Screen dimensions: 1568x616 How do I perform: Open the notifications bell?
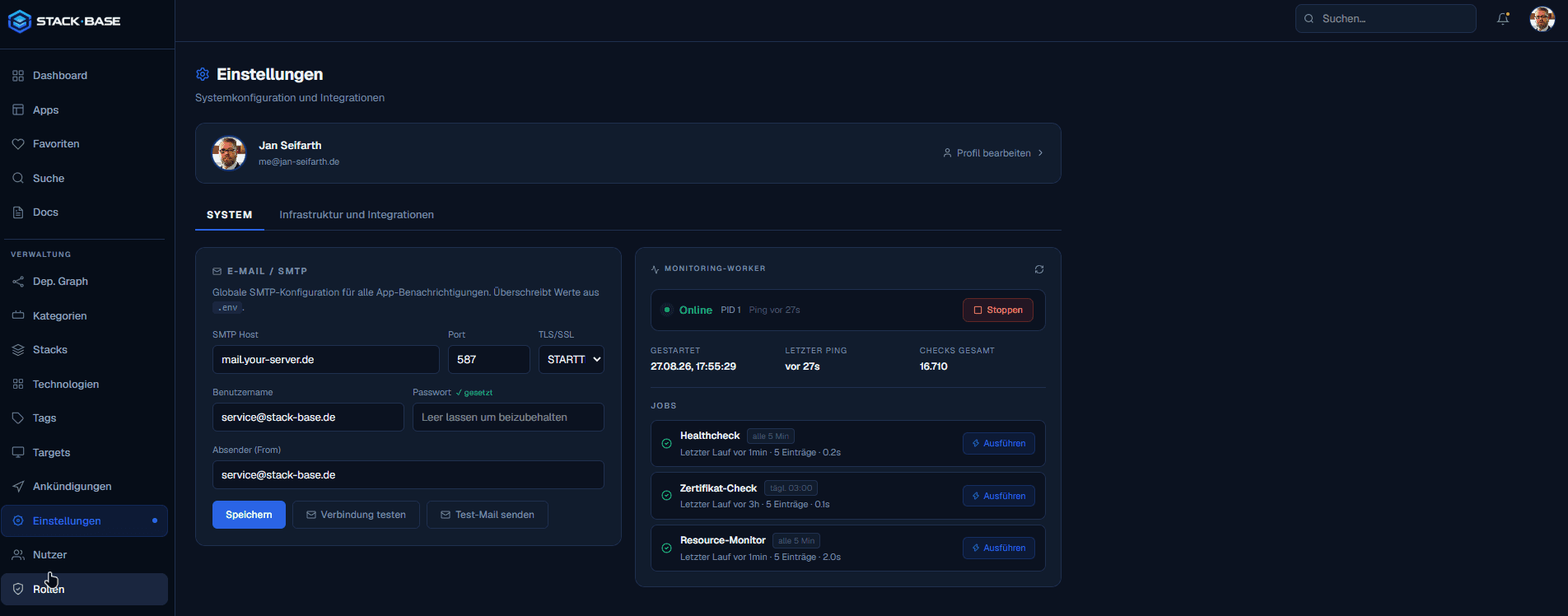click(1503, 18)
